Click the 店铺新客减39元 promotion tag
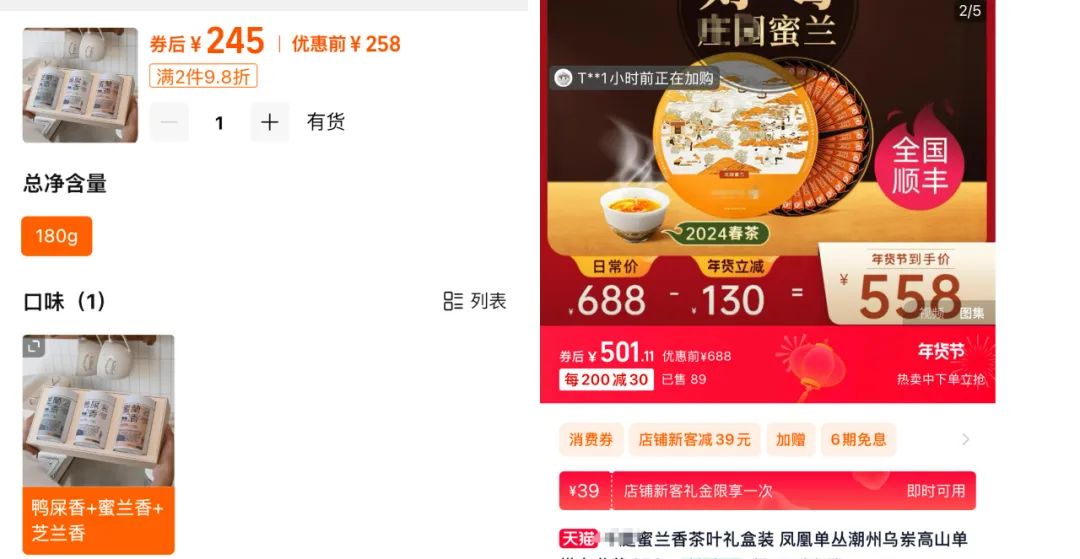Screen dimensions: 1080x559 [x=694, y=439]
